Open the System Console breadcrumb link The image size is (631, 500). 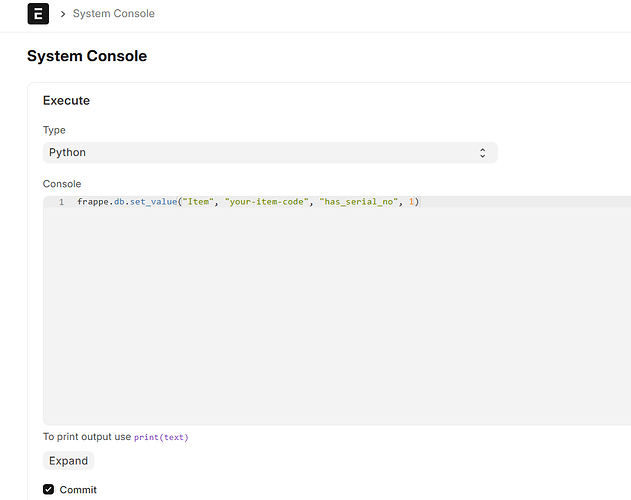pos(113,14)
